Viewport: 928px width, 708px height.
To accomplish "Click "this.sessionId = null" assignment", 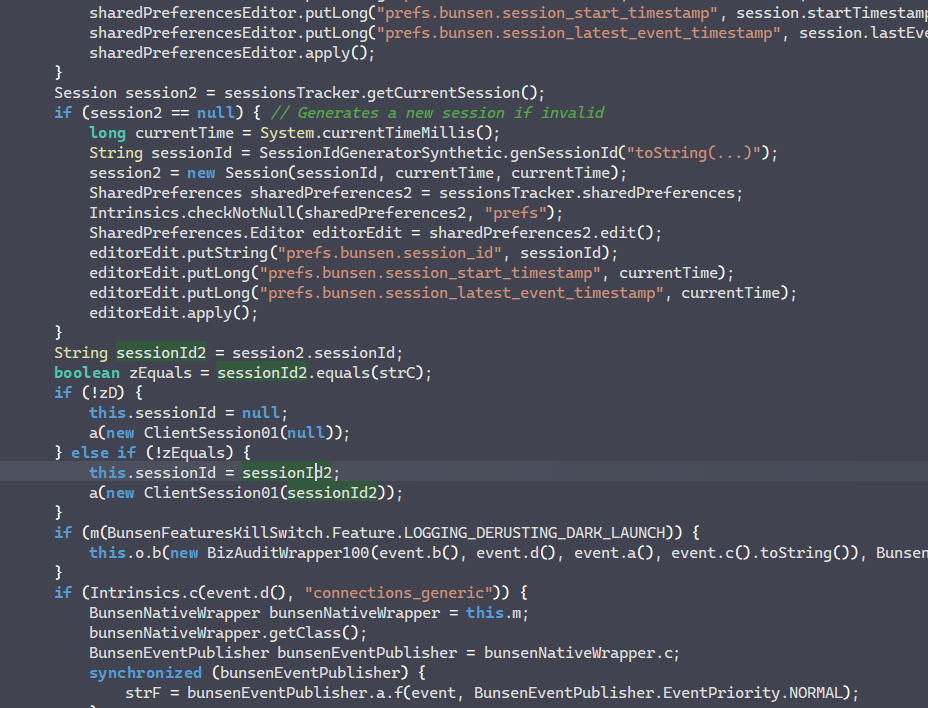I will (x=184, y=413).
